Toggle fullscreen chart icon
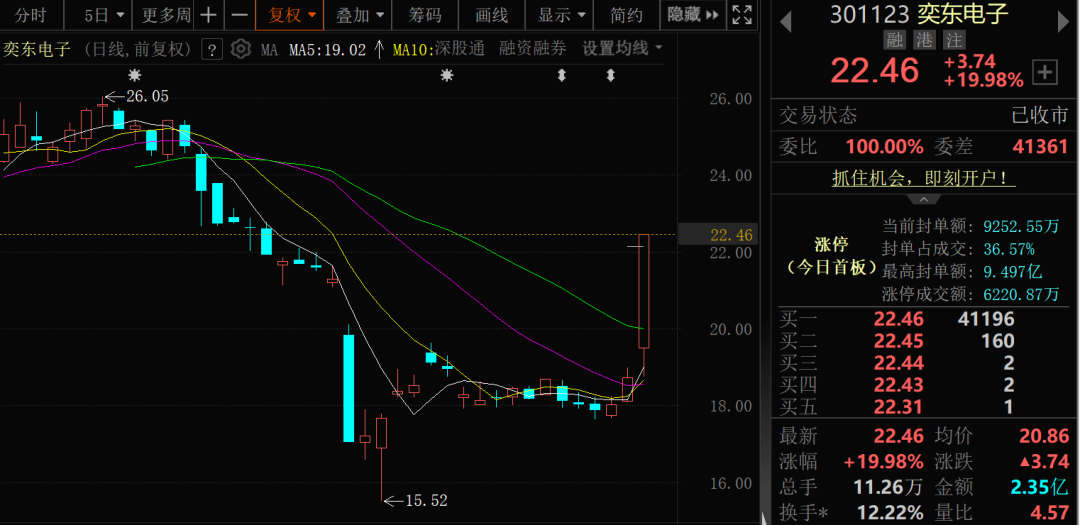The height and width of the screenshot is (525, 1080). pyautogui.click(x=741, y=15)
